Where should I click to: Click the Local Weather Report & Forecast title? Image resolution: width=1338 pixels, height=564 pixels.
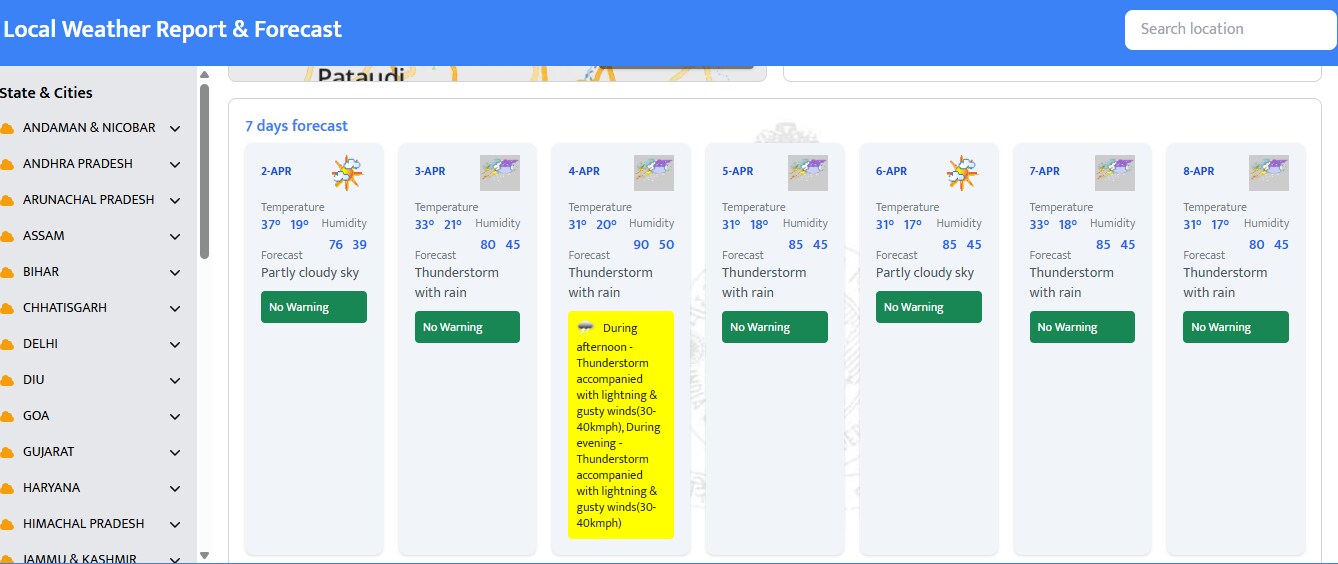(x=172, y=30)
